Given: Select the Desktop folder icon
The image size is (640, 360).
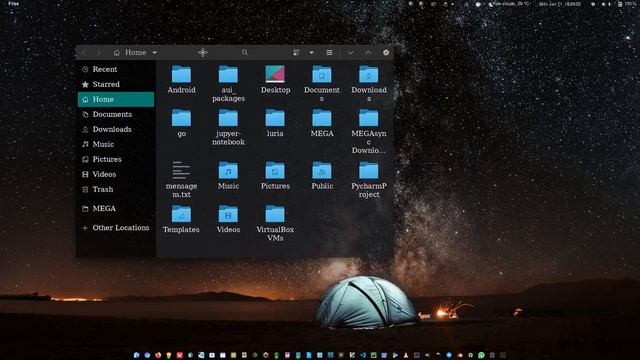Looking at the screenshot, I should (275, 74).
